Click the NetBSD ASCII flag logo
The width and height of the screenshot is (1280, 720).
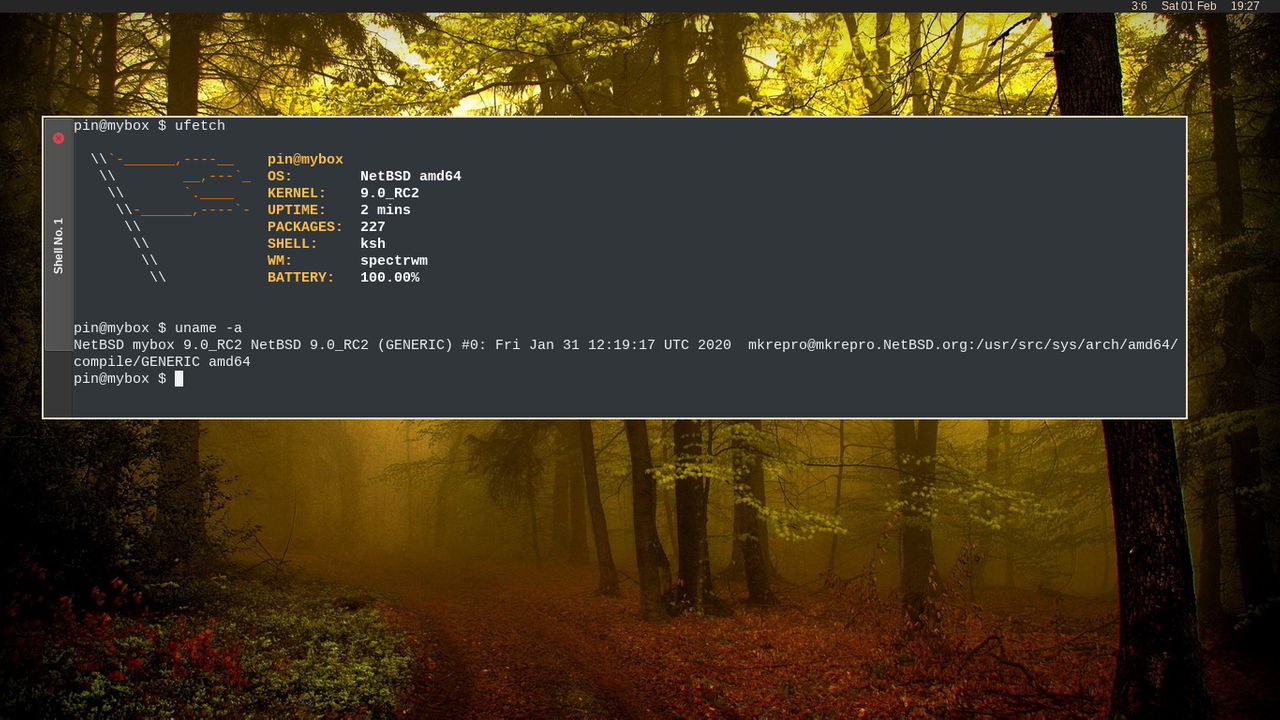point(170,219)
